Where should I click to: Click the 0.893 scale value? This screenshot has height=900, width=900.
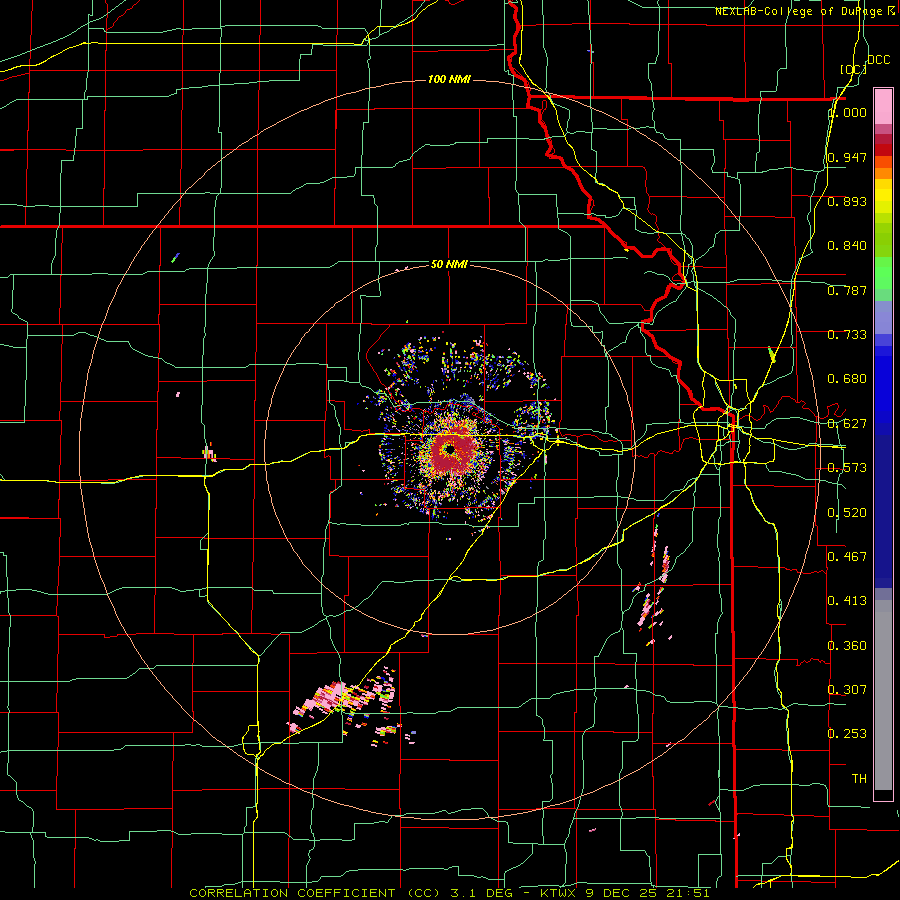[847, 201]
